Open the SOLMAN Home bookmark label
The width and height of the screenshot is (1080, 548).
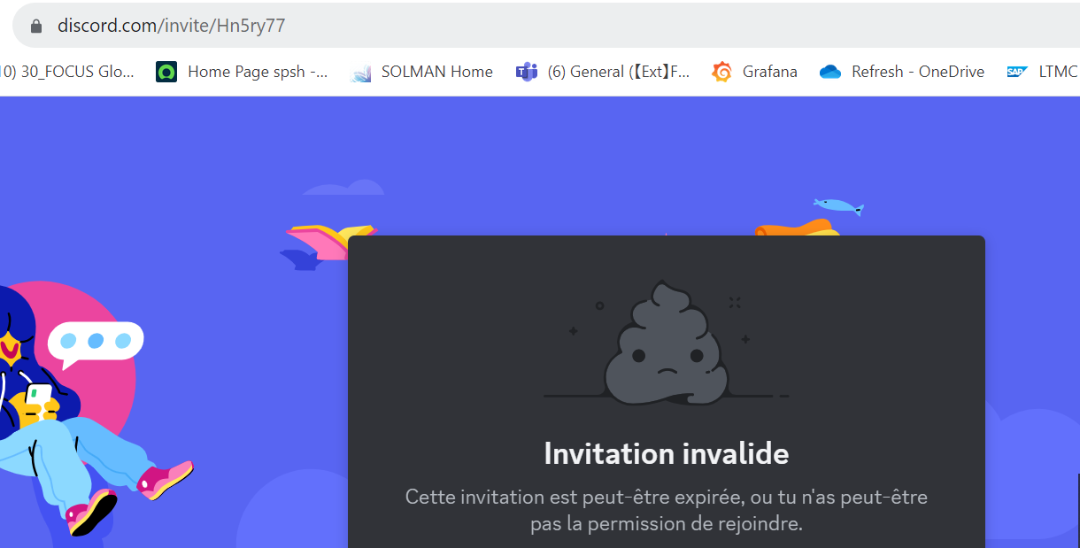pos(437,72)
